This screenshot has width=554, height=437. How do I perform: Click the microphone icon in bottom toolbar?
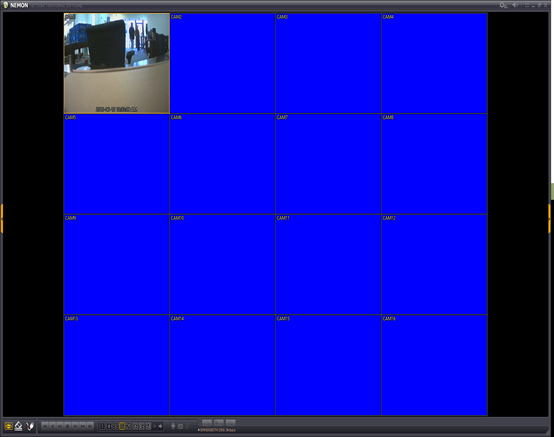pos(173,426)
